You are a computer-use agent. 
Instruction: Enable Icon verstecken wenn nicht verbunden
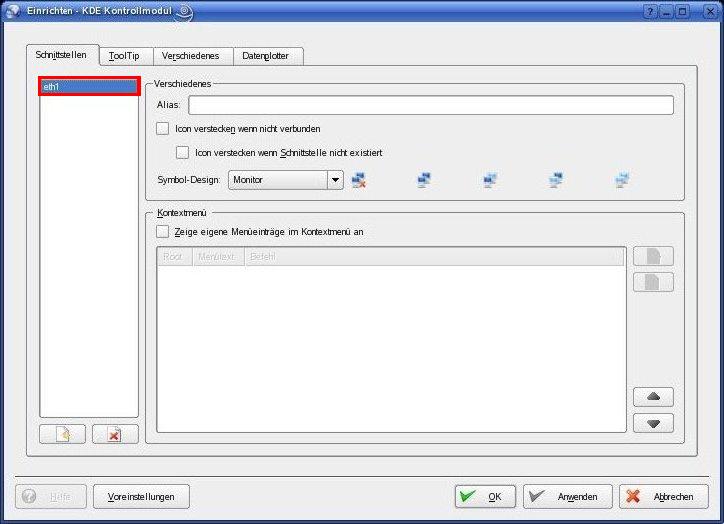[163, 128]
